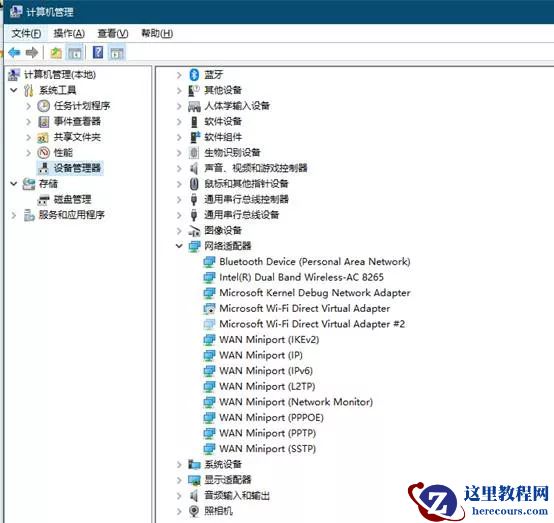The width and height of the screenshot is (554, 523).
Task: Select 通用串行总线设备 category label
Action: [242, 215]
